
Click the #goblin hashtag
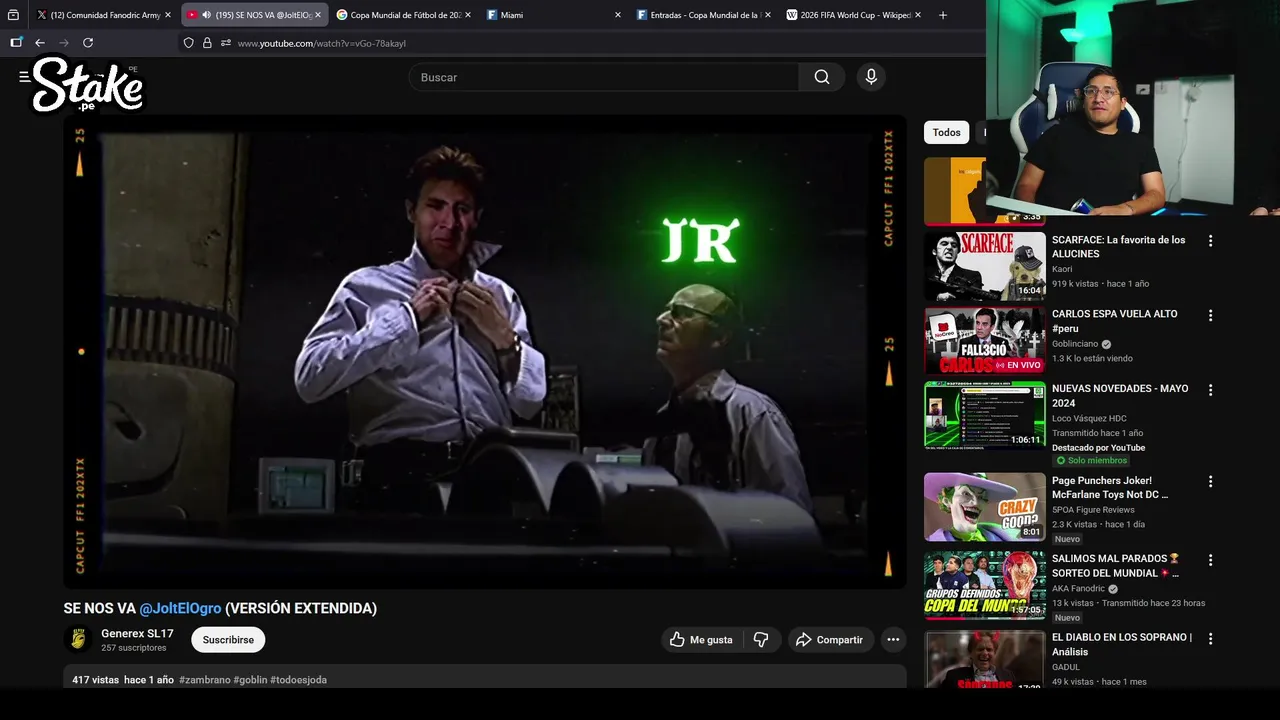[x=250, y=680]
